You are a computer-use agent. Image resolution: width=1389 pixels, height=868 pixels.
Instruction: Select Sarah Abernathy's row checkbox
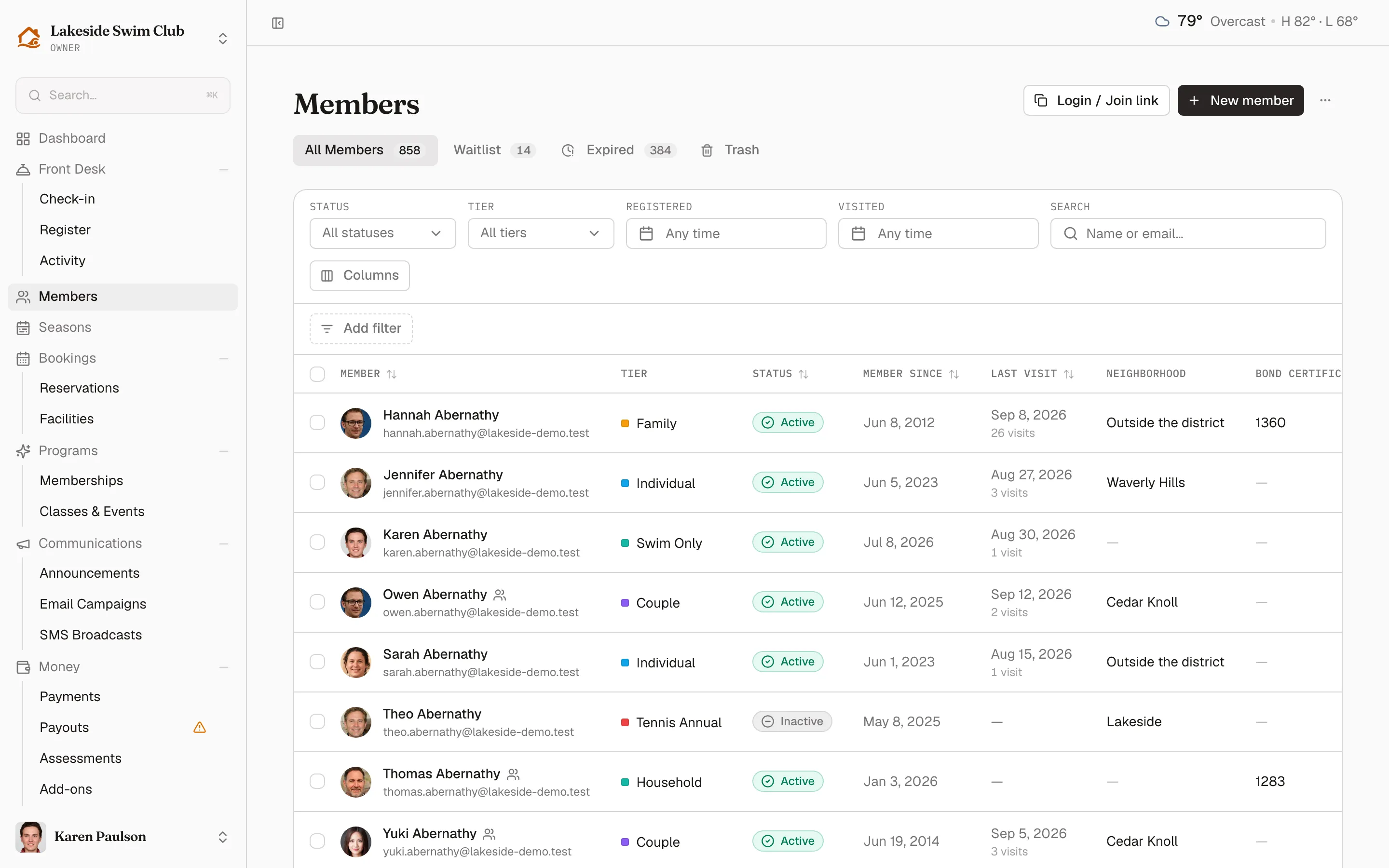pyautogui.click(x=317, y=661)
